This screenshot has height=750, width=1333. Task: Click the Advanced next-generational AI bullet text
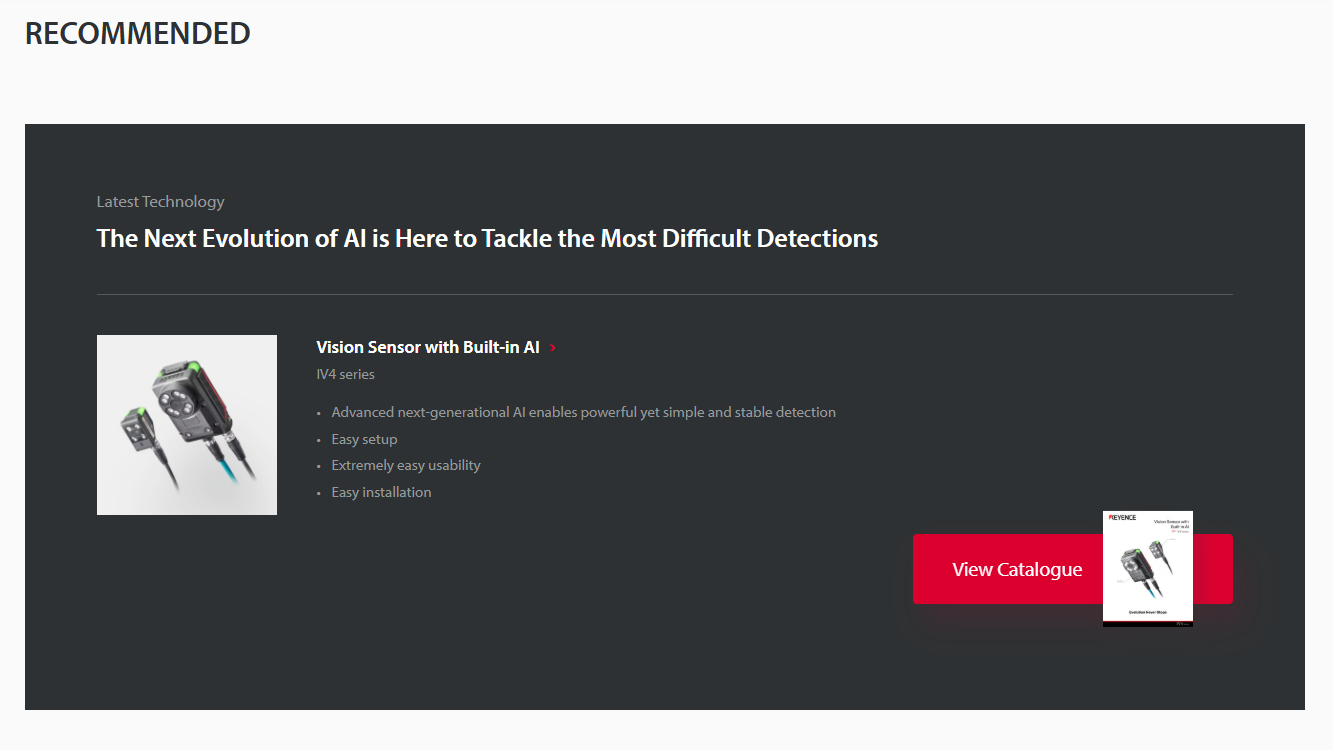coord(583,412)
